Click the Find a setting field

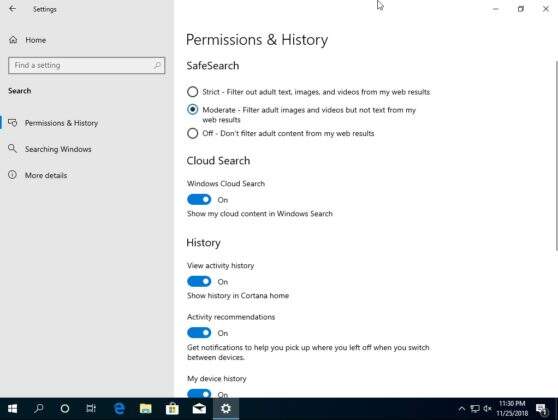click(x=86, y=65)
